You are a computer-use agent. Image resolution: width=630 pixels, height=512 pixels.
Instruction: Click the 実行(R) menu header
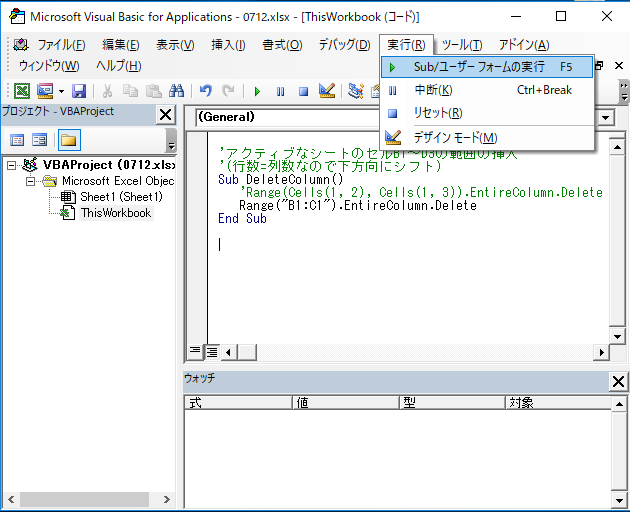click(406, 45)
